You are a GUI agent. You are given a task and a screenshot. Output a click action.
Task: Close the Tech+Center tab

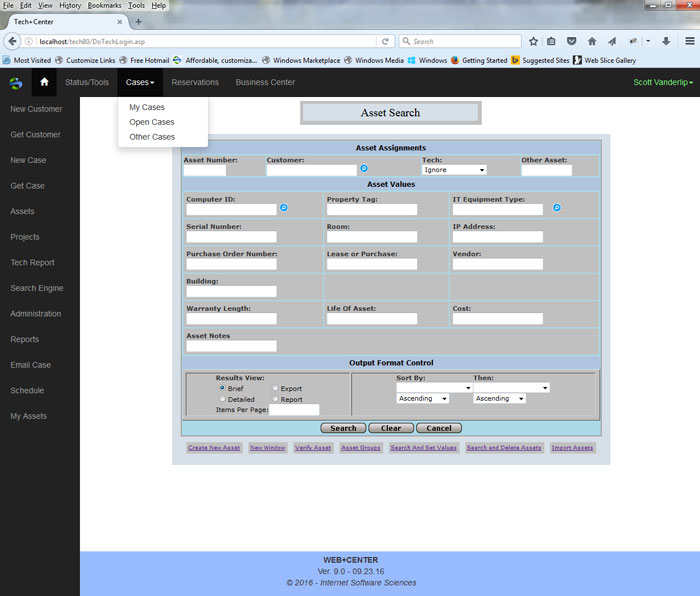pos(120,21)
